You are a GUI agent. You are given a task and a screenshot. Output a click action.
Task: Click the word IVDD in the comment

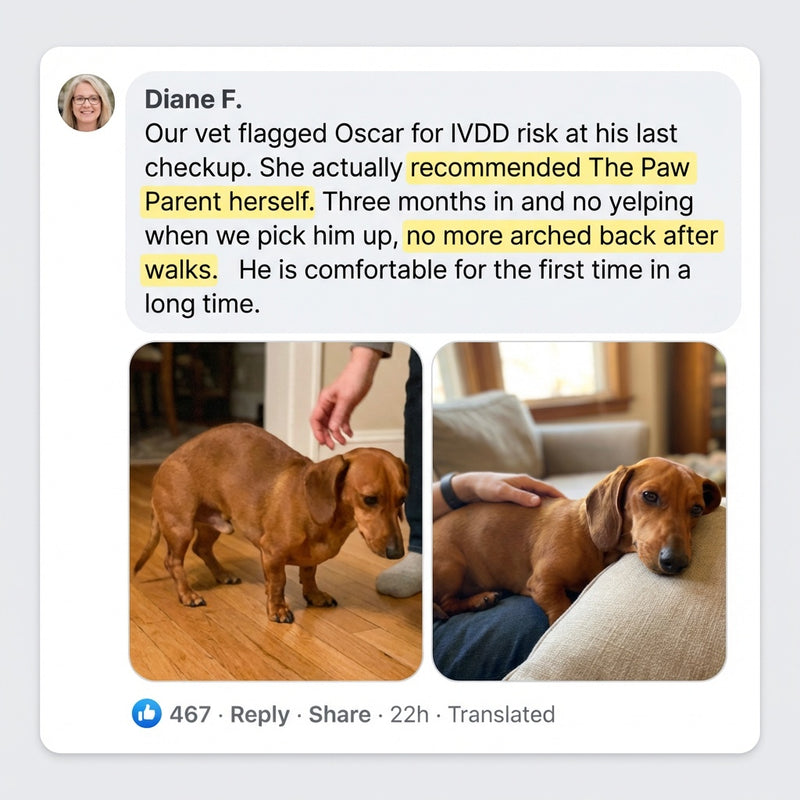tap(479, 134)
